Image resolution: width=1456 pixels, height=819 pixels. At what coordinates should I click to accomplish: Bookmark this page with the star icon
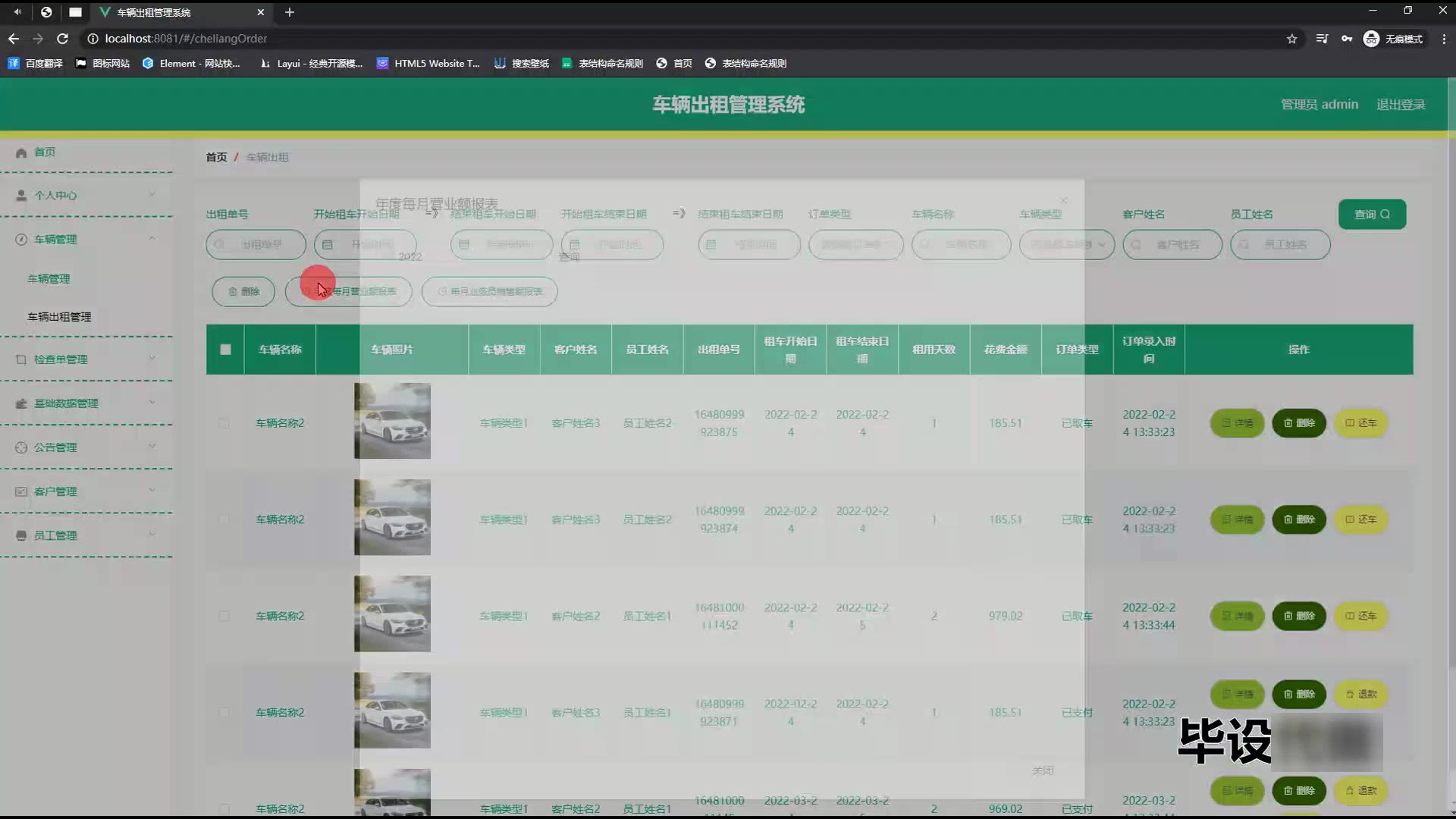1292,39
